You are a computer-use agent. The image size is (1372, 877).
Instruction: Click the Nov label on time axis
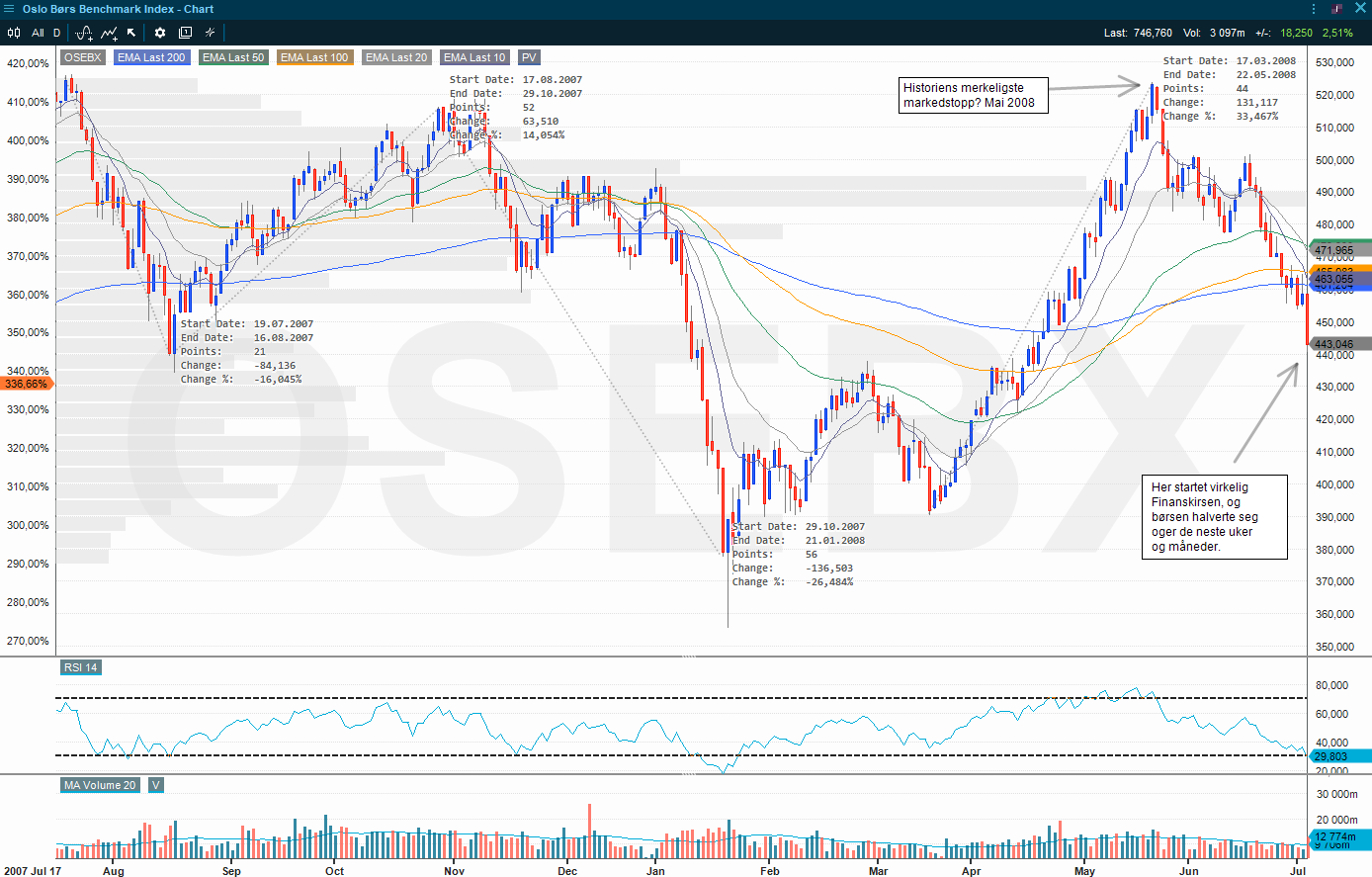pyautogui.click(x=455, y=871)
